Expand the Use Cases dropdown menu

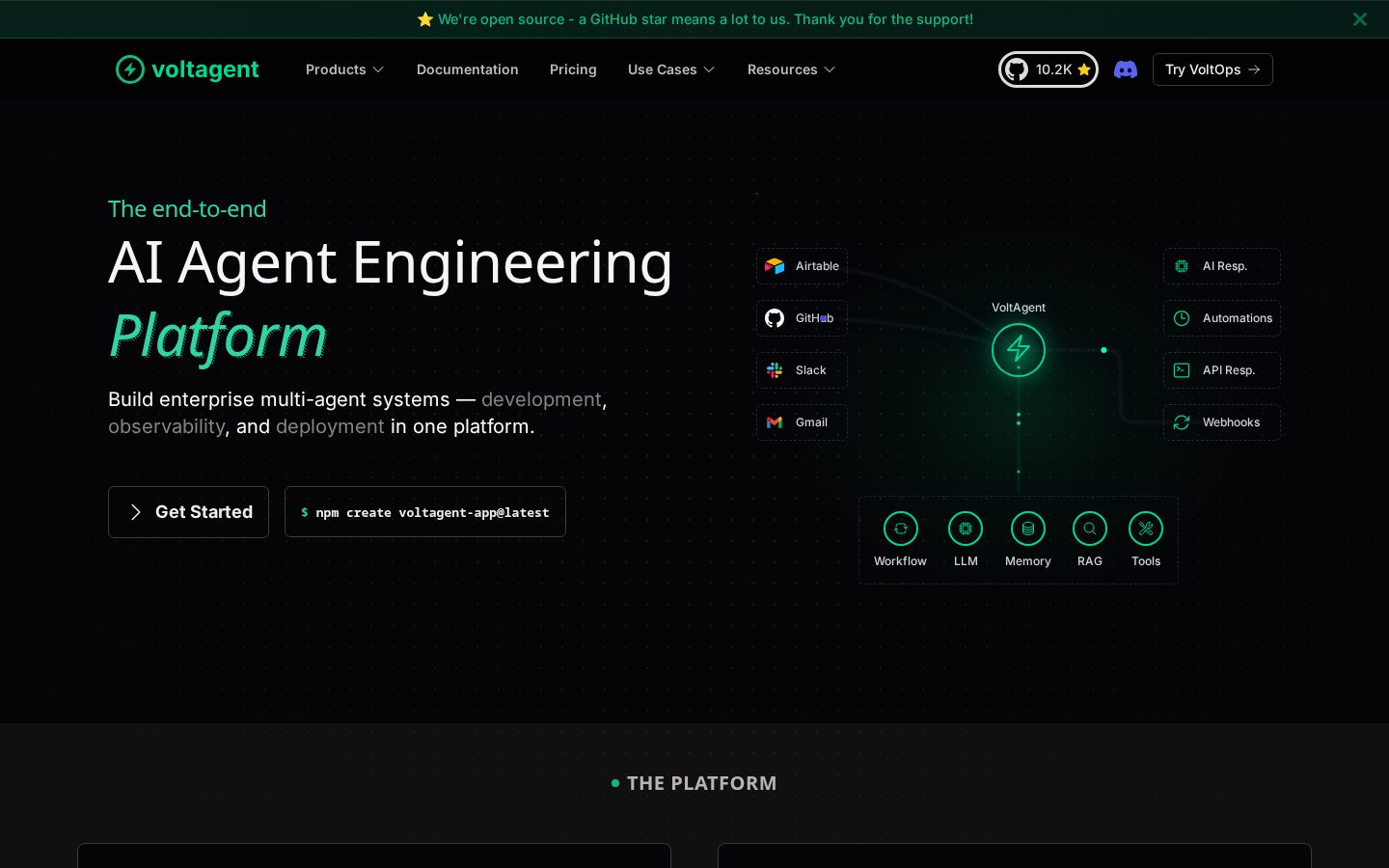(x=671, y=69)
